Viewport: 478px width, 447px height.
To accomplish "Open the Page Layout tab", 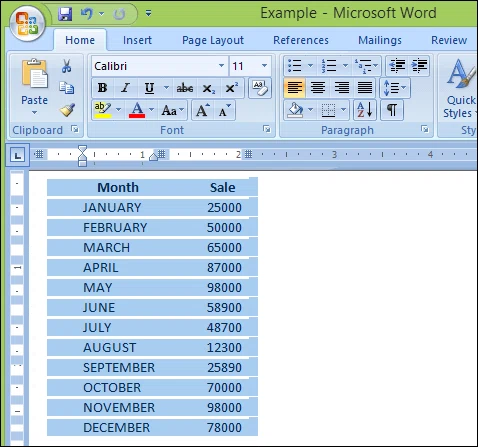I will (213, 40).
